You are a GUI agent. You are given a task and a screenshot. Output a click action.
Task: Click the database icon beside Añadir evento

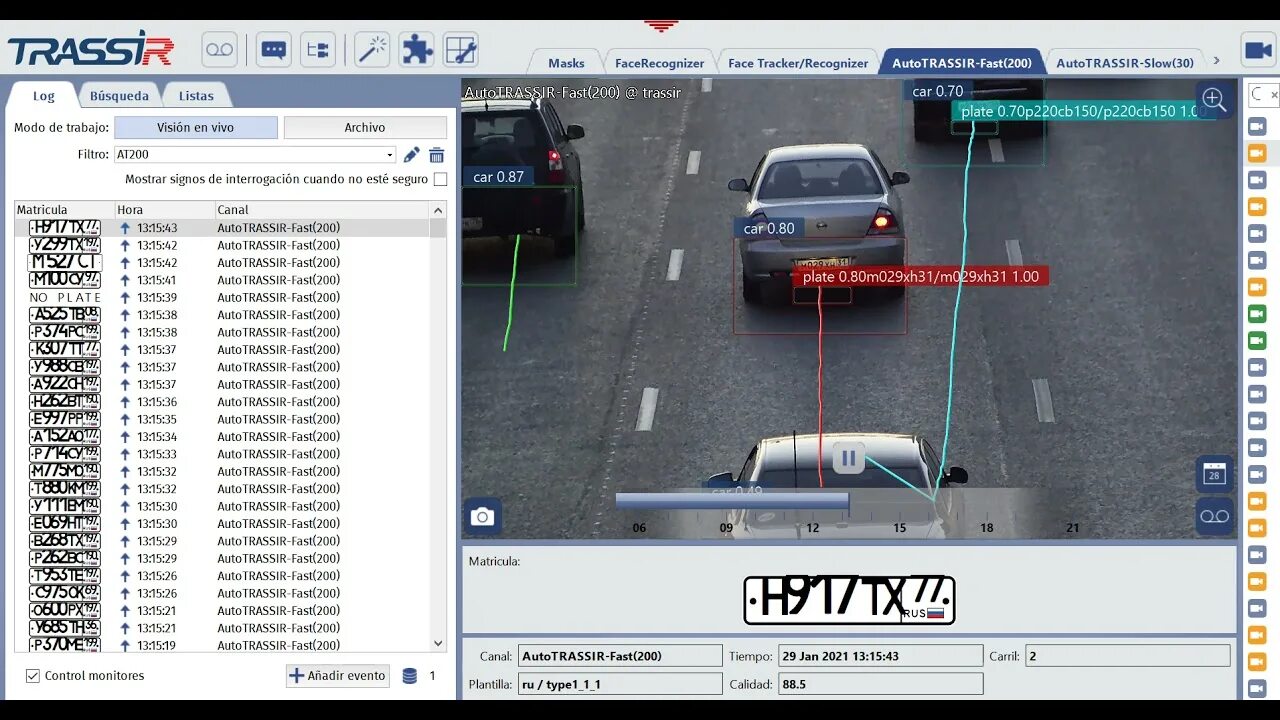click(409, 676)
